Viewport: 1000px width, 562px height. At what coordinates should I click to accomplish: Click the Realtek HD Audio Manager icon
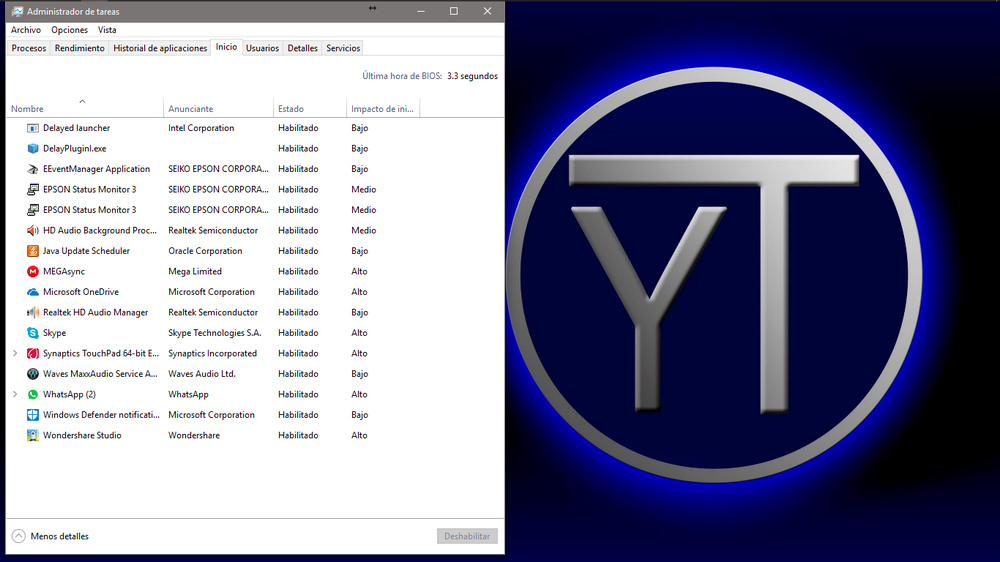click(33, 312)
